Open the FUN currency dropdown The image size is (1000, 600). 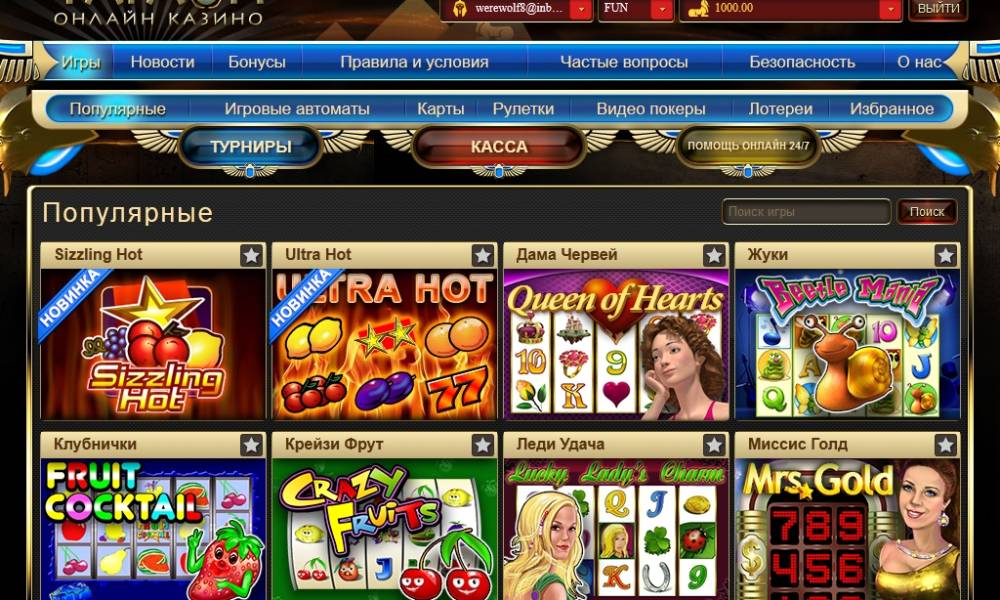[662, 9]
